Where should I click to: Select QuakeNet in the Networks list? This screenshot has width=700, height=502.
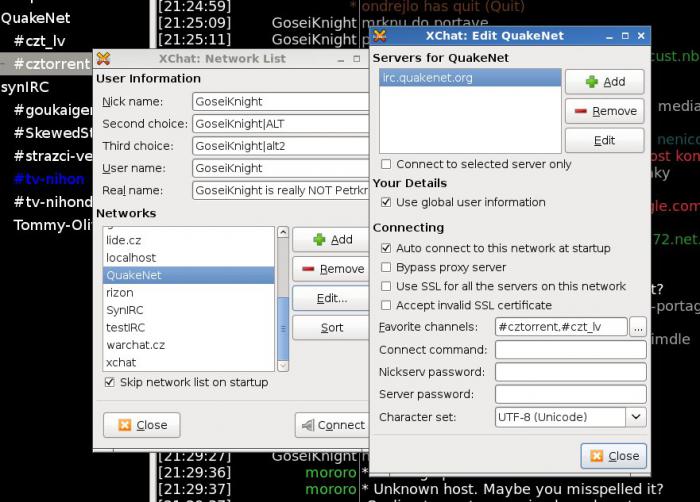(x=188, y=275)
